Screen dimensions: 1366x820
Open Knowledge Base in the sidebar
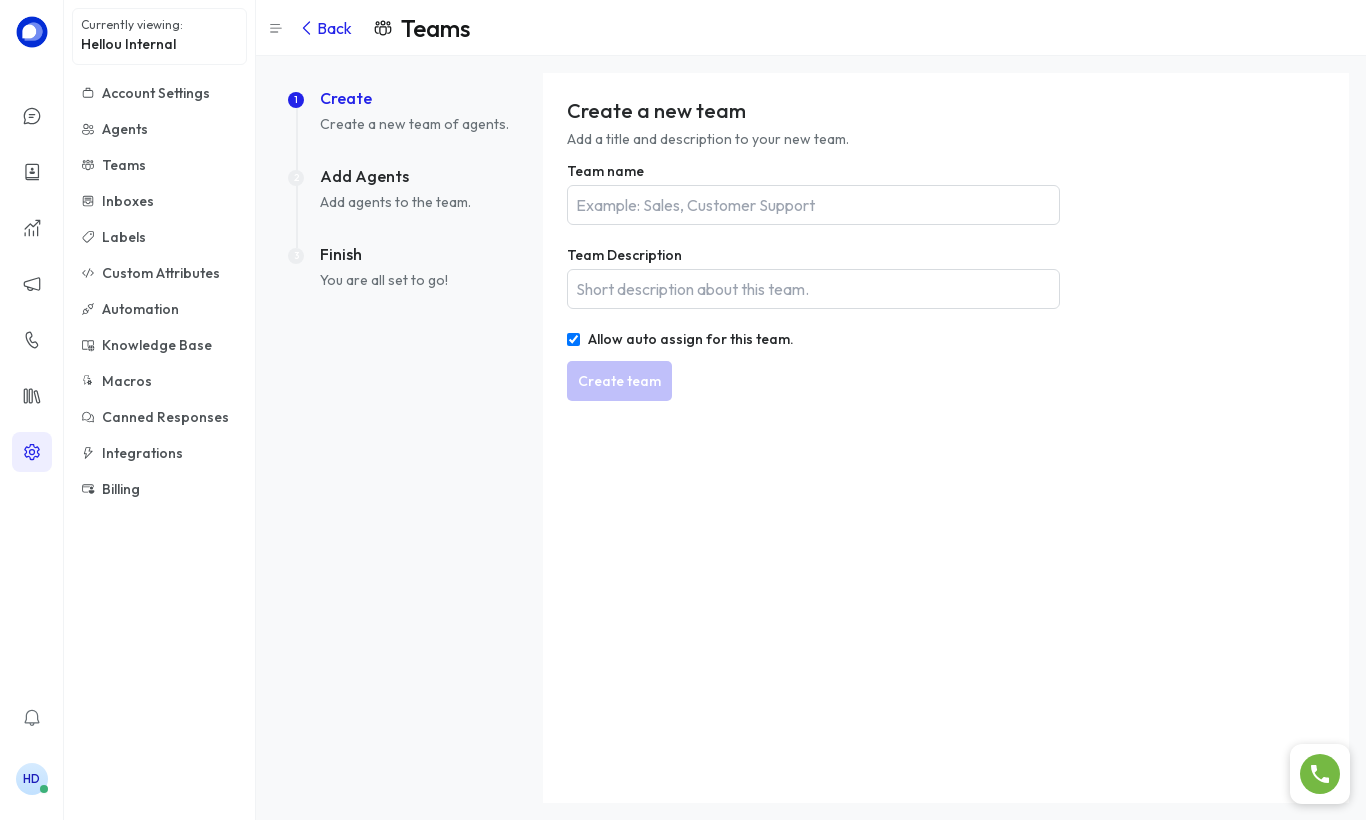(x=159, y=345)
